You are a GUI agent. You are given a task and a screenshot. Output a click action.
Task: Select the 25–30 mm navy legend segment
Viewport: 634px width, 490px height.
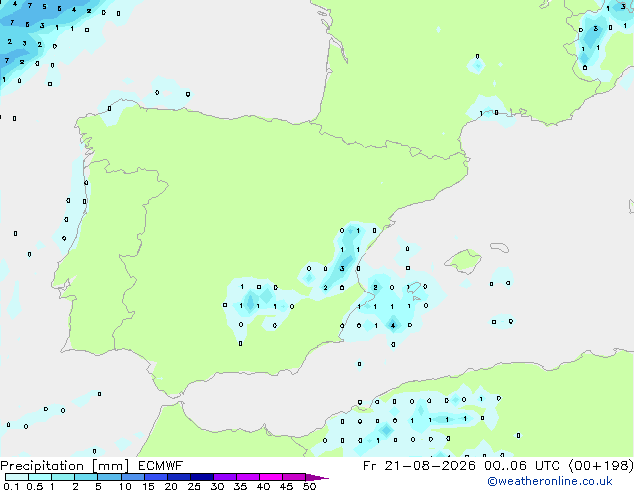(202, 477)
